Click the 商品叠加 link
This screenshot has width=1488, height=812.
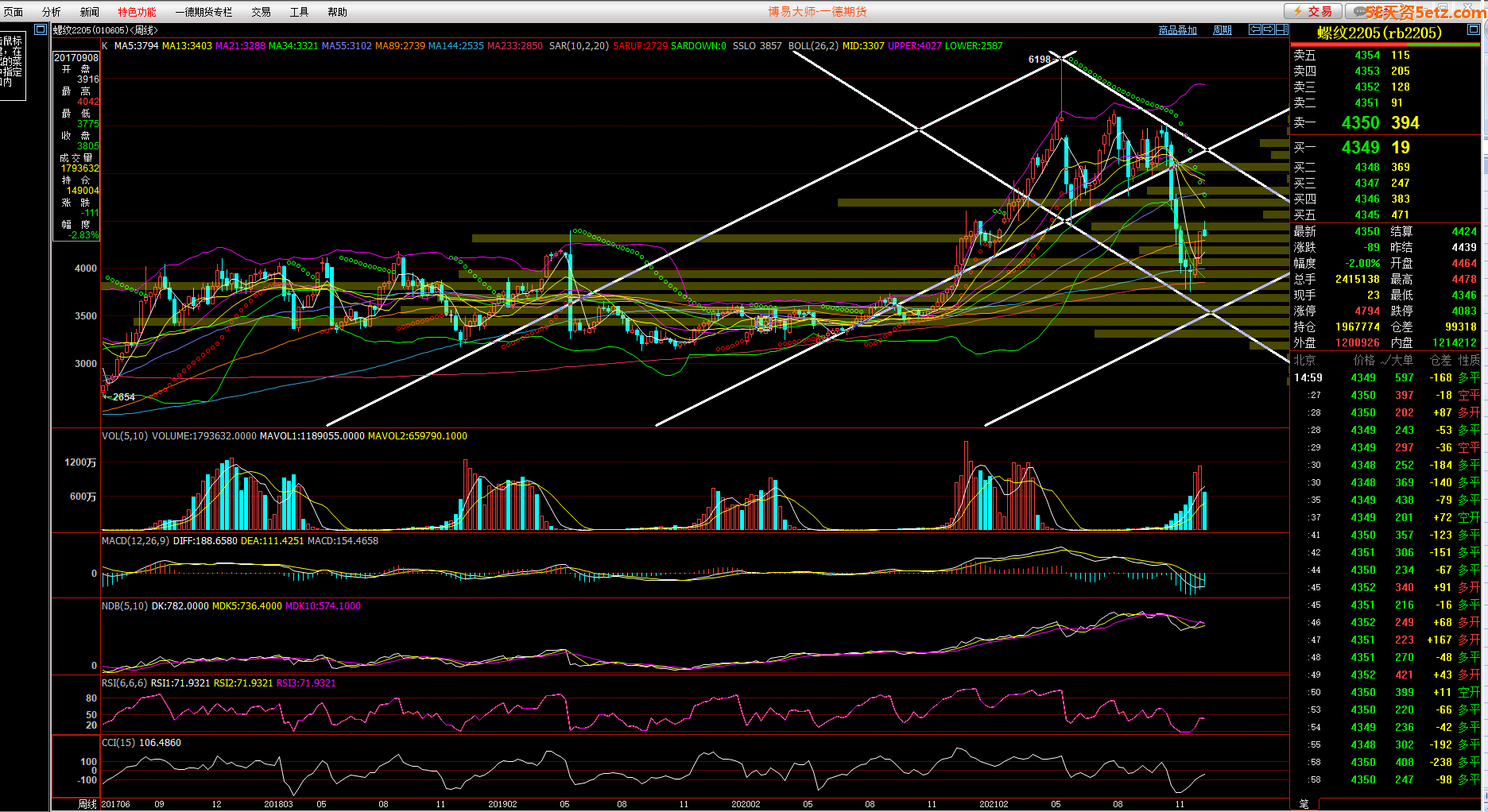coord(1177,30)
